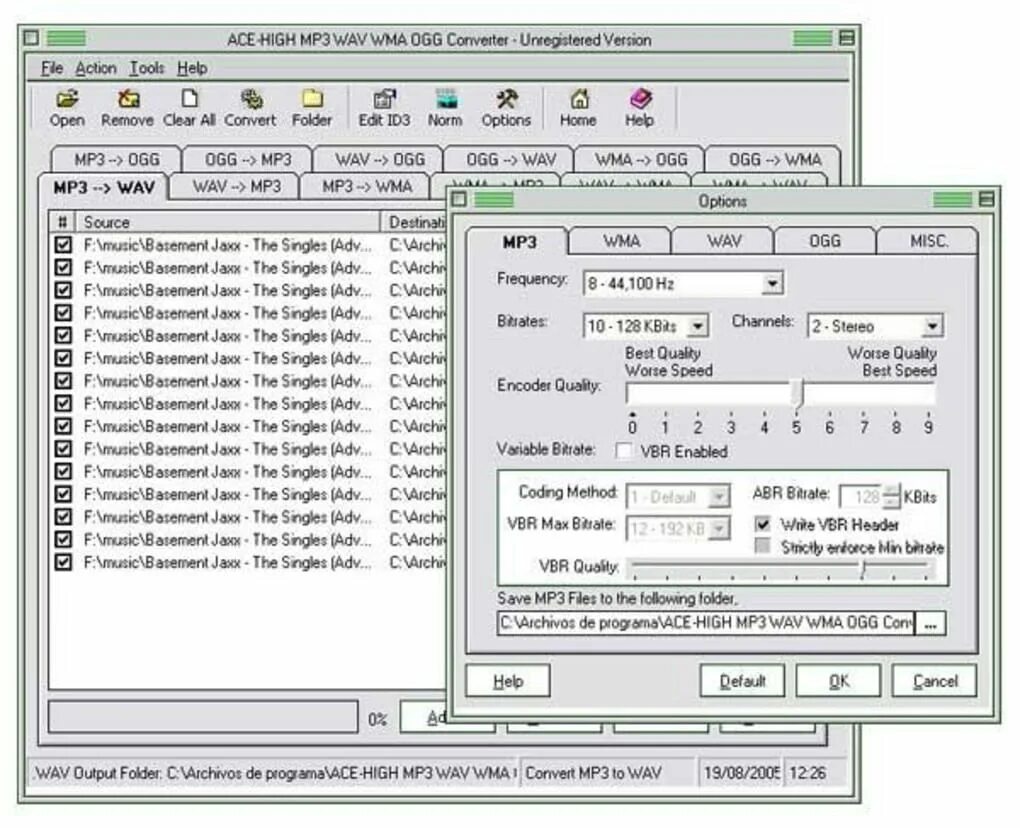Click the Source column header
Image resolution: width=1020 pixels, height=828 pixels.
pos(228,222)
